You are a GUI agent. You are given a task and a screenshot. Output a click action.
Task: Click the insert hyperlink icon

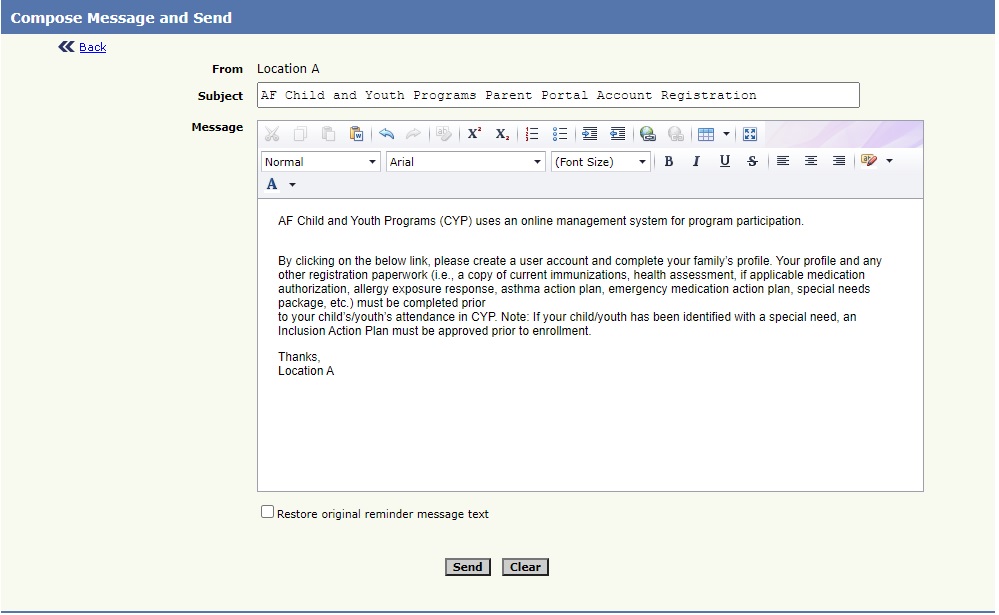[x=647, y=134]
